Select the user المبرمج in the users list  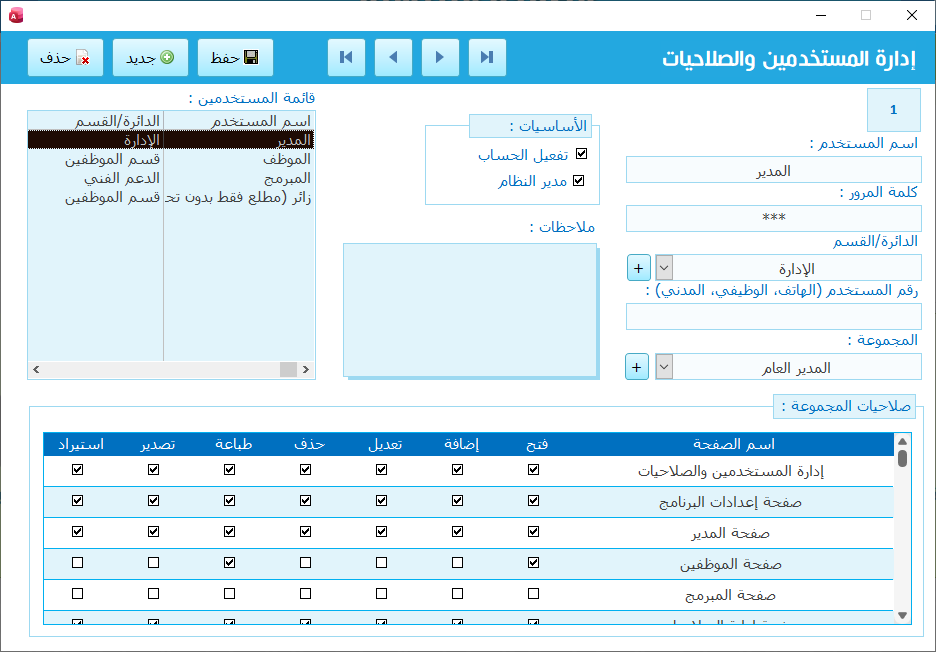(288, 178)
